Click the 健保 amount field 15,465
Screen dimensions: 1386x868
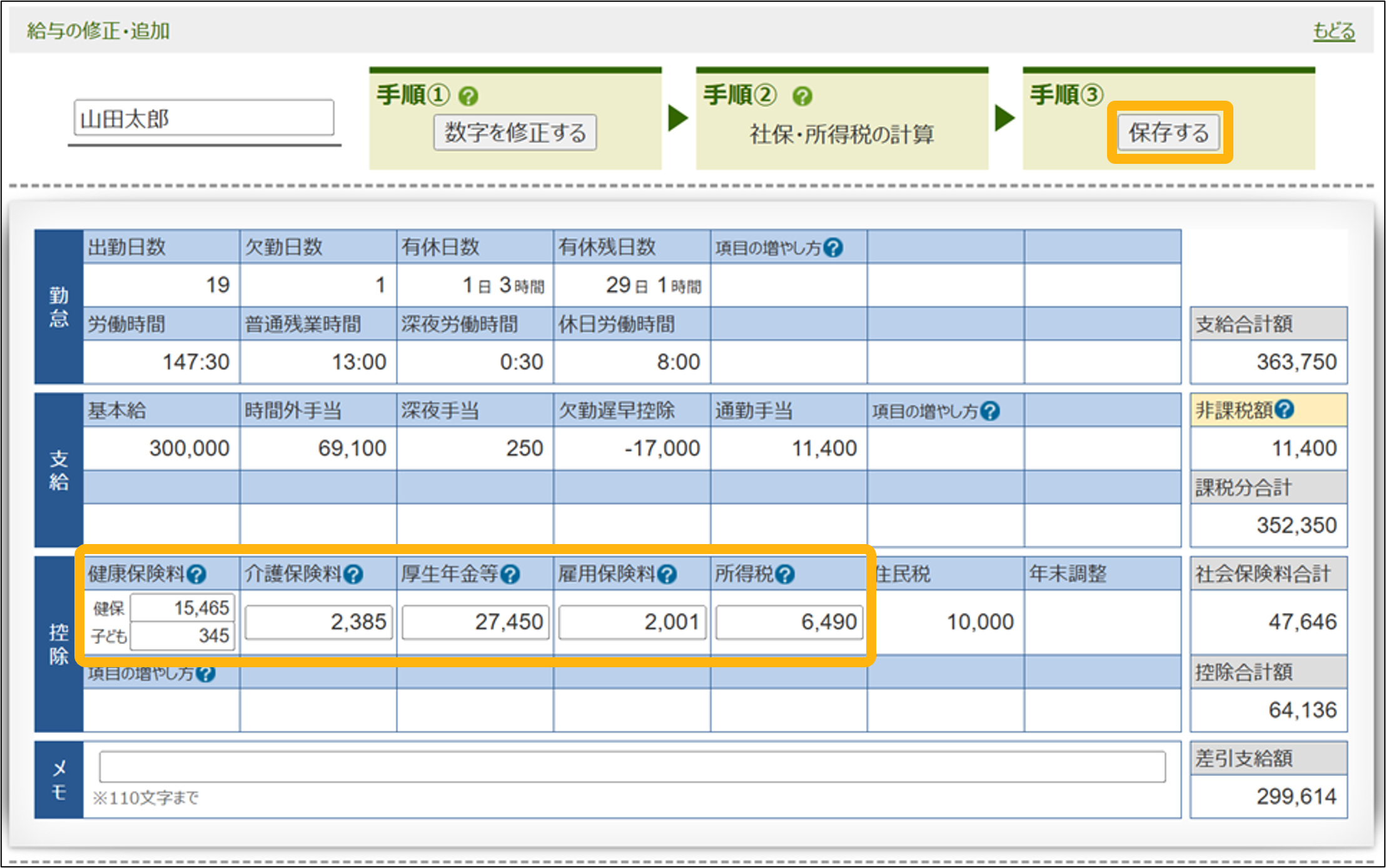point(182,607)
